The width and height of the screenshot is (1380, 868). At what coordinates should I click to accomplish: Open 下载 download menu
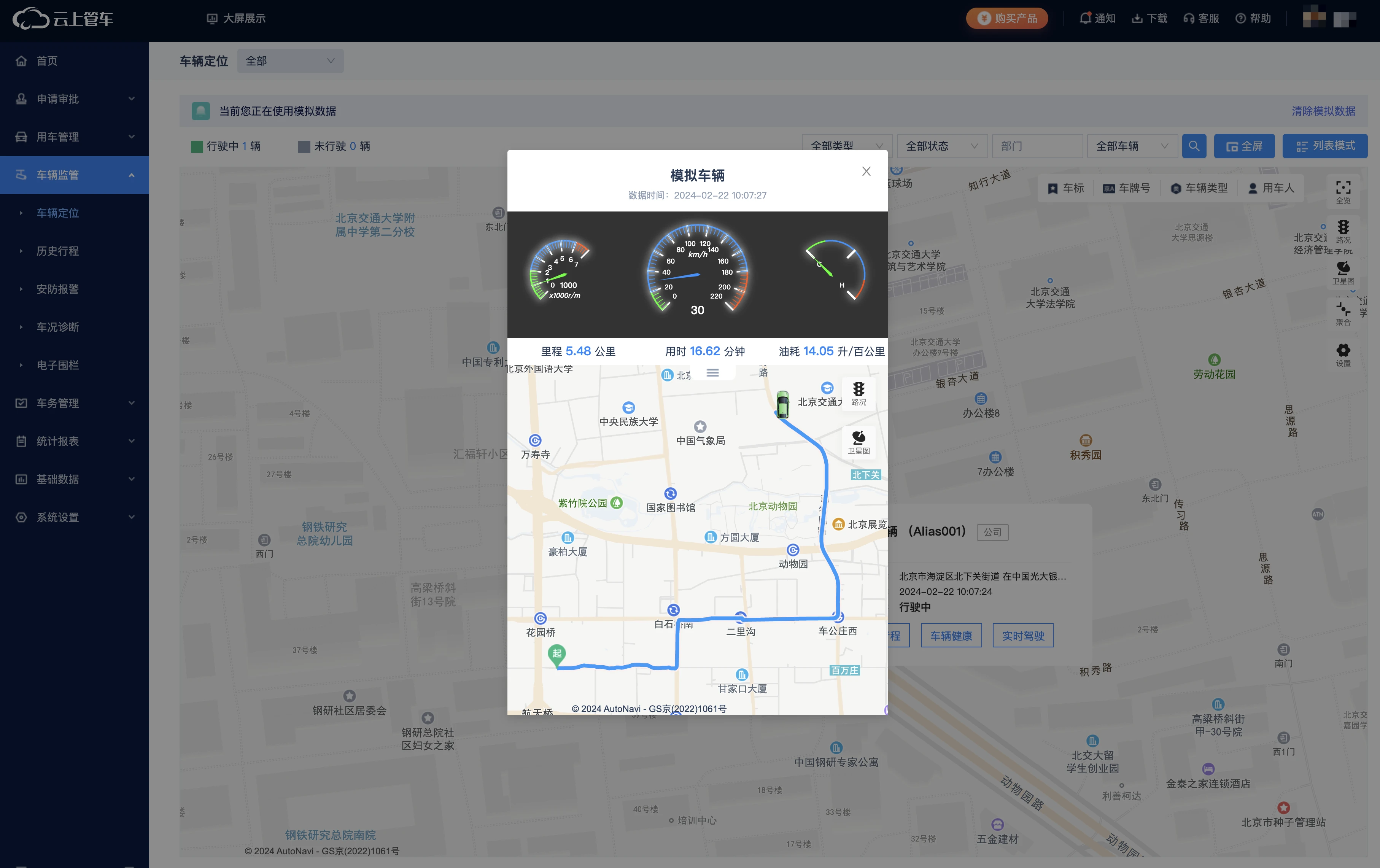coord(1149,18)
